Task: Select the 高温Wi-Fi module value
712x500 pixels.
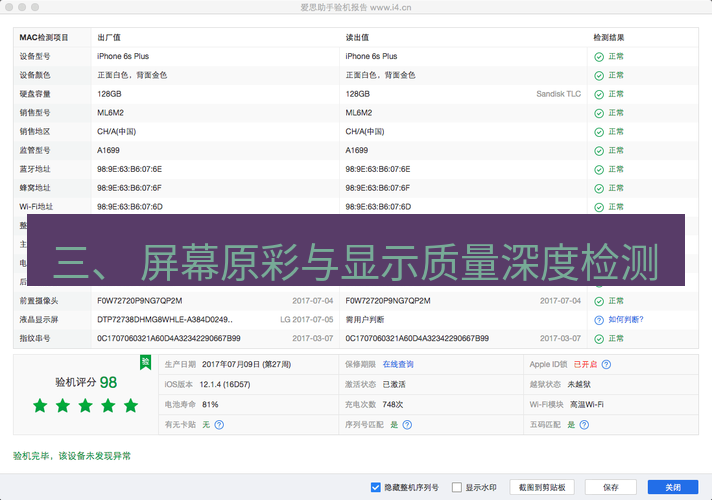Action: [x=587, y=404]
